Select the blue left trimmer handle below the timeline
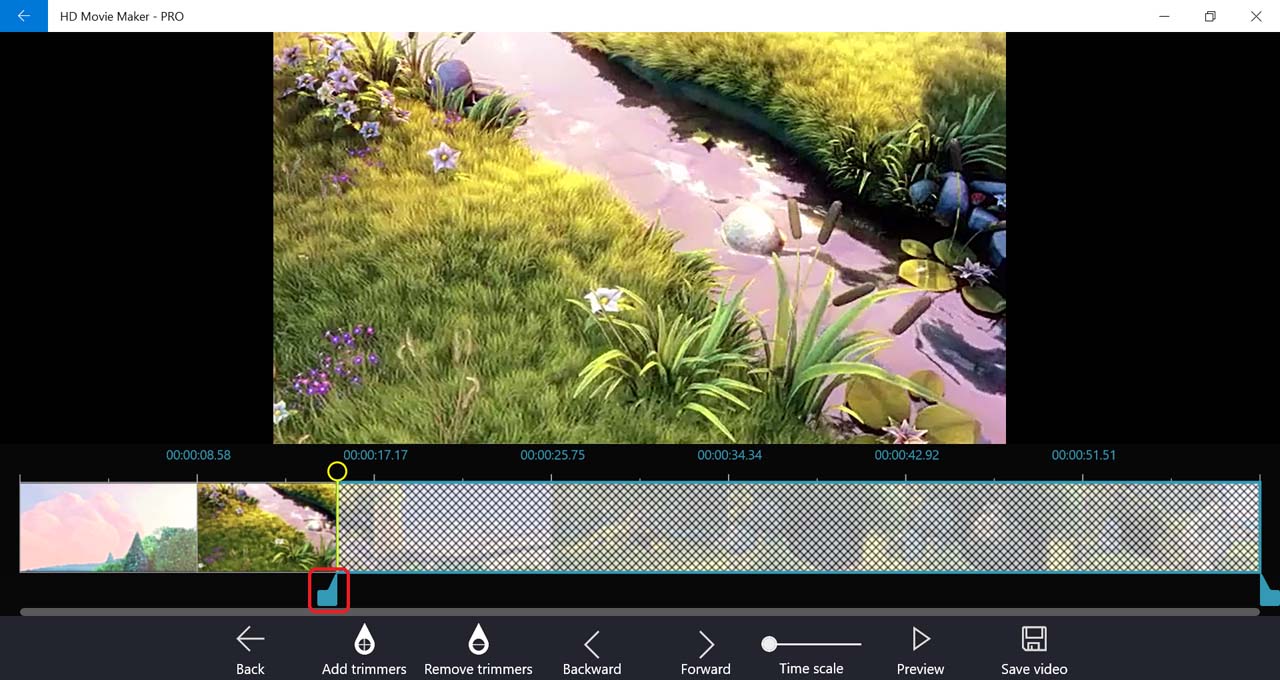 coord(329,591)
